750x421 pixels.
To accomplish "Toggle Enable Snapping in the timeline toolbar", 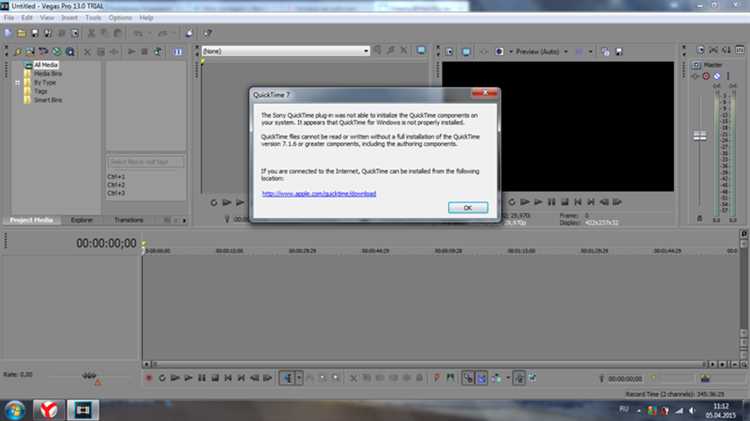I will 468,378.
